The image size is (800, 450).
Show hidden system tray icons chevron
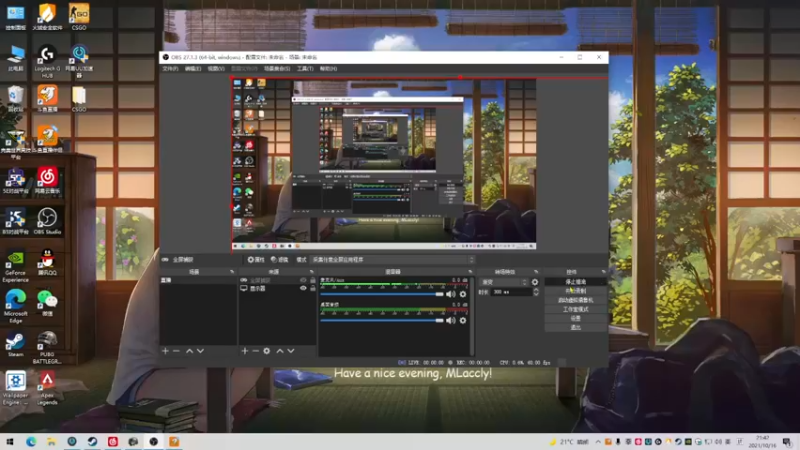(x=597, y=442)
